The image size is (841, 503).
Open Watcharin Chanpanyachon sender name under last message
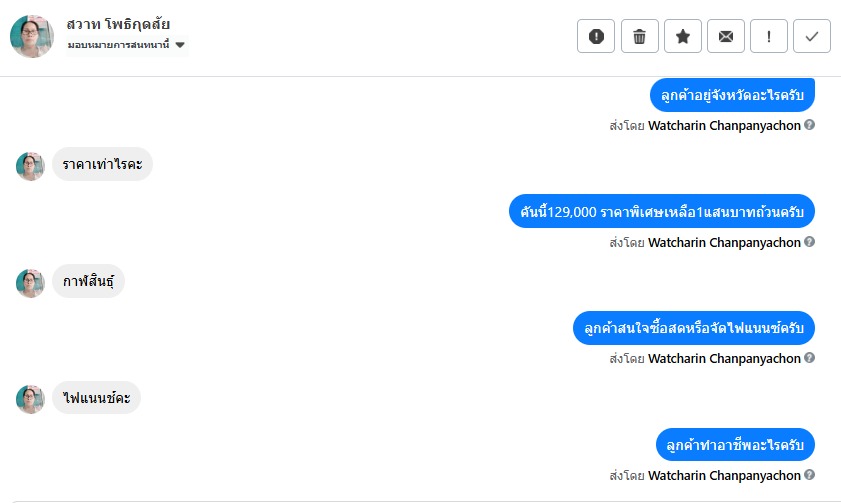point(724,475)
